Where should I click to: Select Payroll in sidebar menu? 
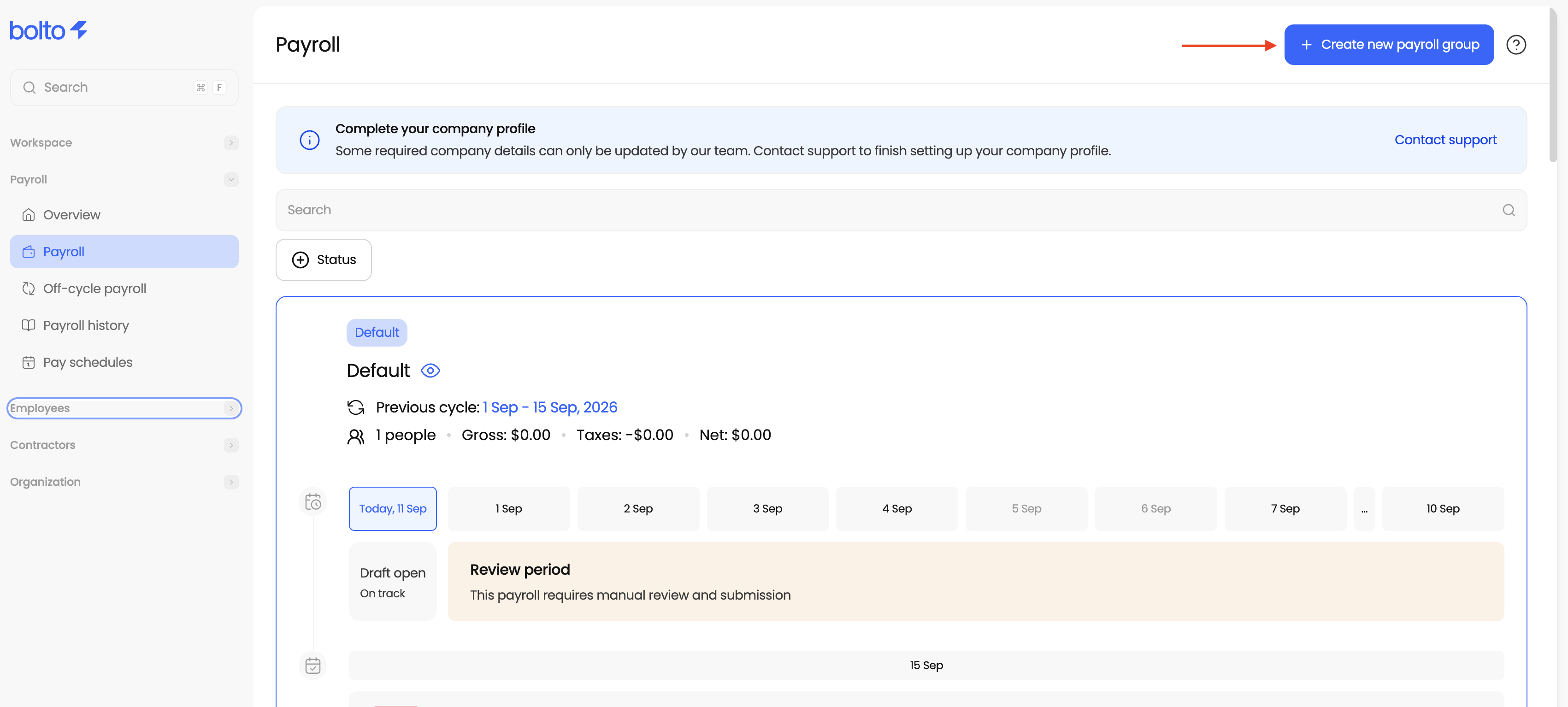[x=124, y=252]
